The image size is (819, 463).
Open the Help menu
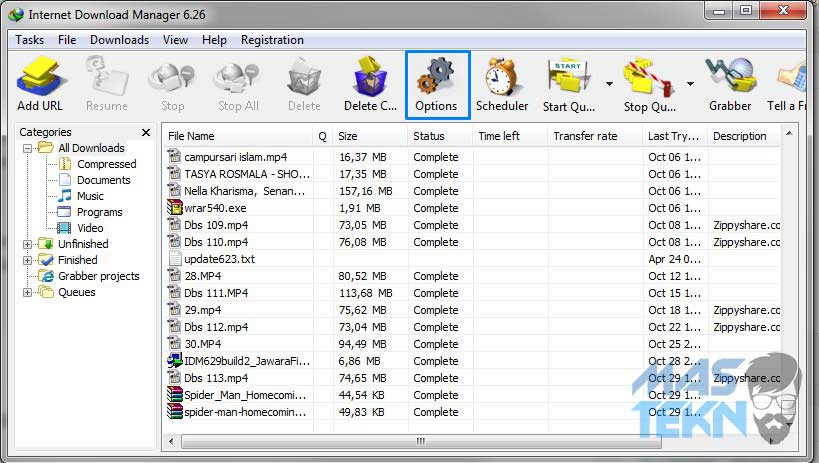[214, 40]
